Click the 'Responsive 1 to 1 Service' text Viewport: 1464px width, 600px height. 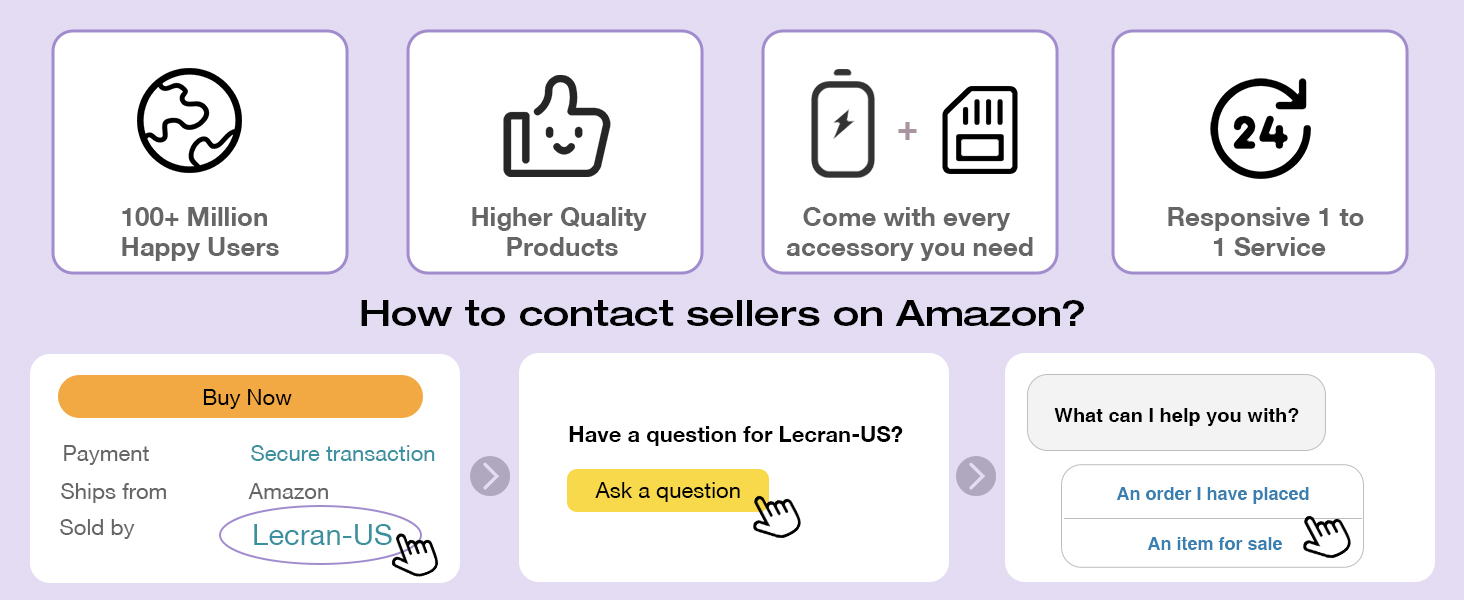(x=1264, y=232)
